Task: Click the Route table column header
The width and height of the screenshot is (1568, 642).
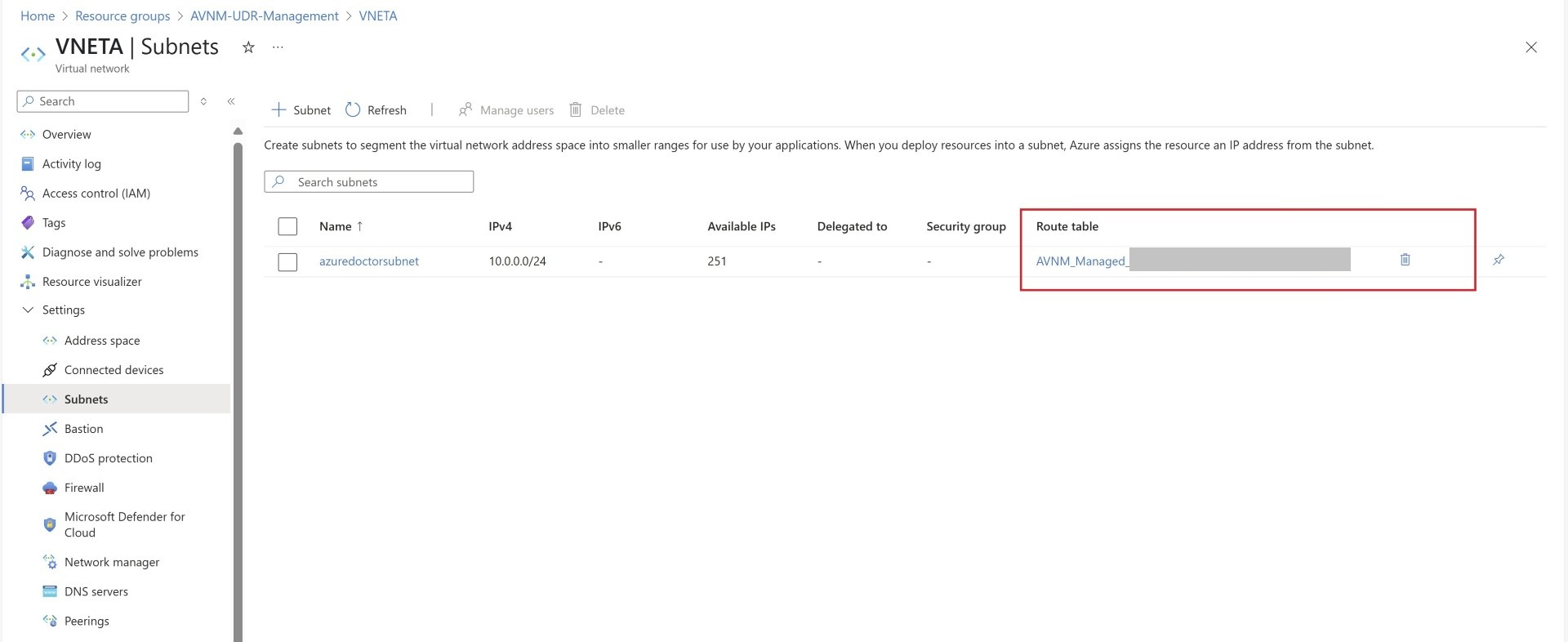Action: (x=1067, y=227)
